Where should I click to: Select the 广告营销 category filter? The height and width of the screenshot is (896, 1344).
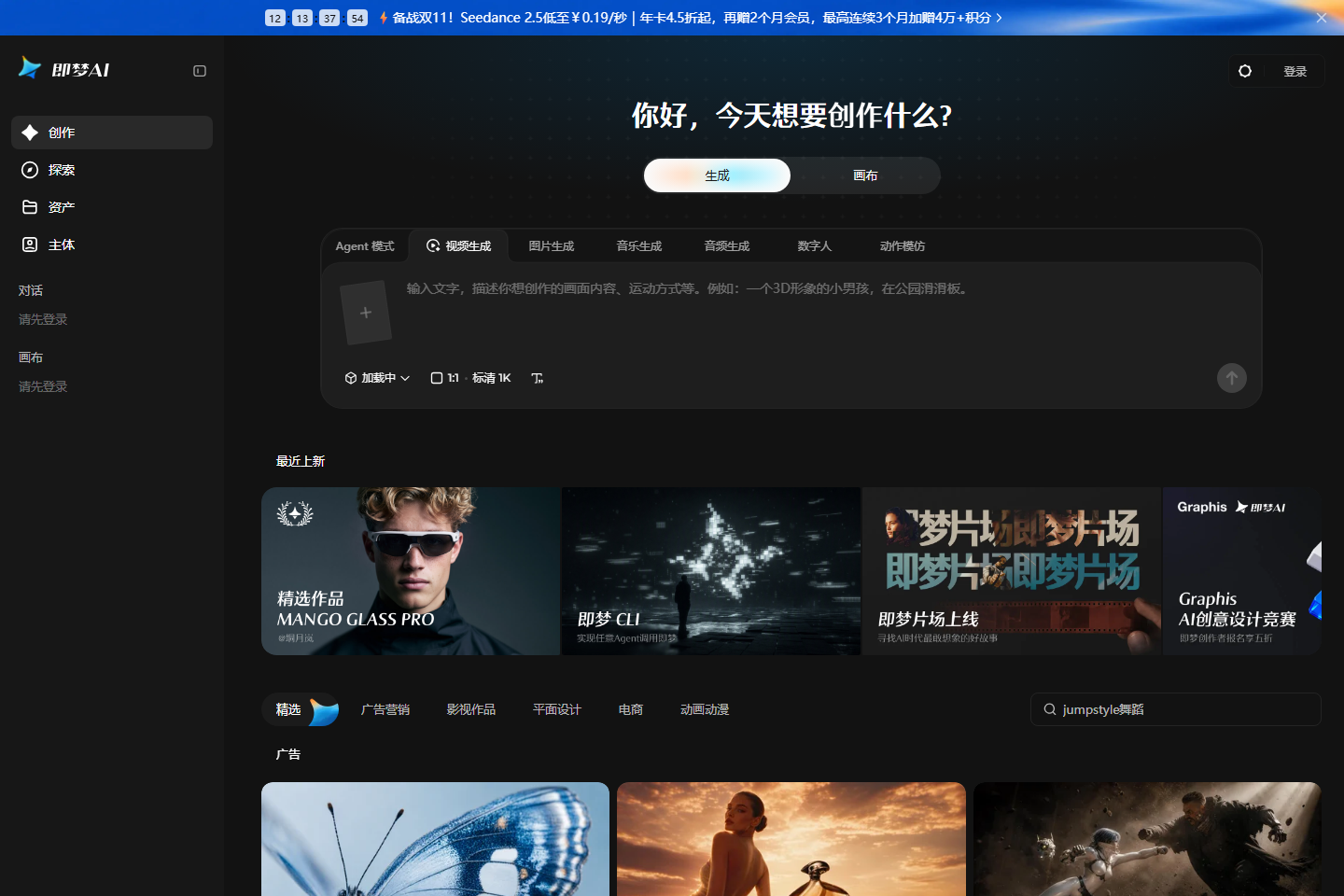[385, 710]
